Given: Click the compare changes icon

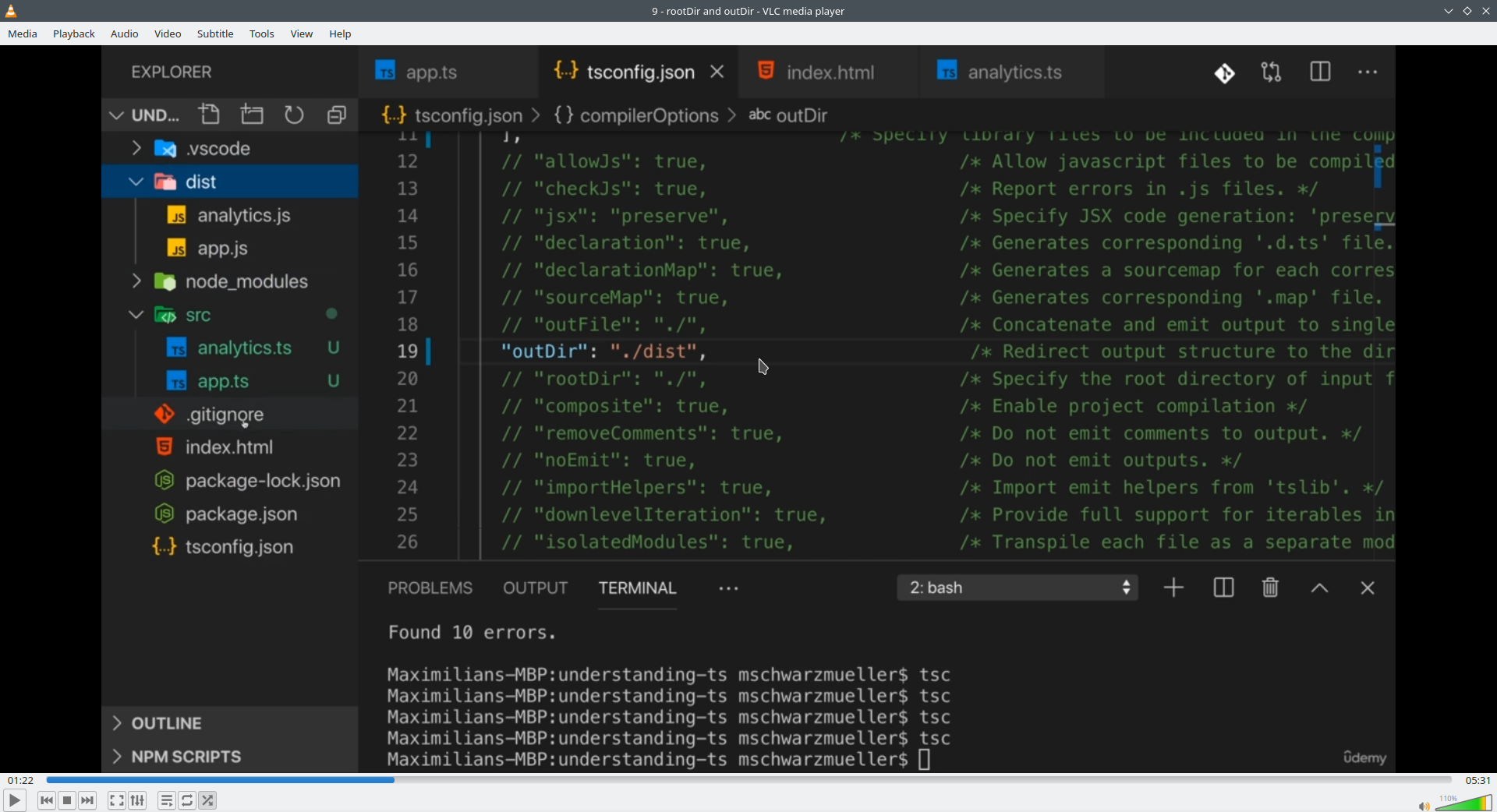Looking at the screenshot, I should [x=1272, y=72].
